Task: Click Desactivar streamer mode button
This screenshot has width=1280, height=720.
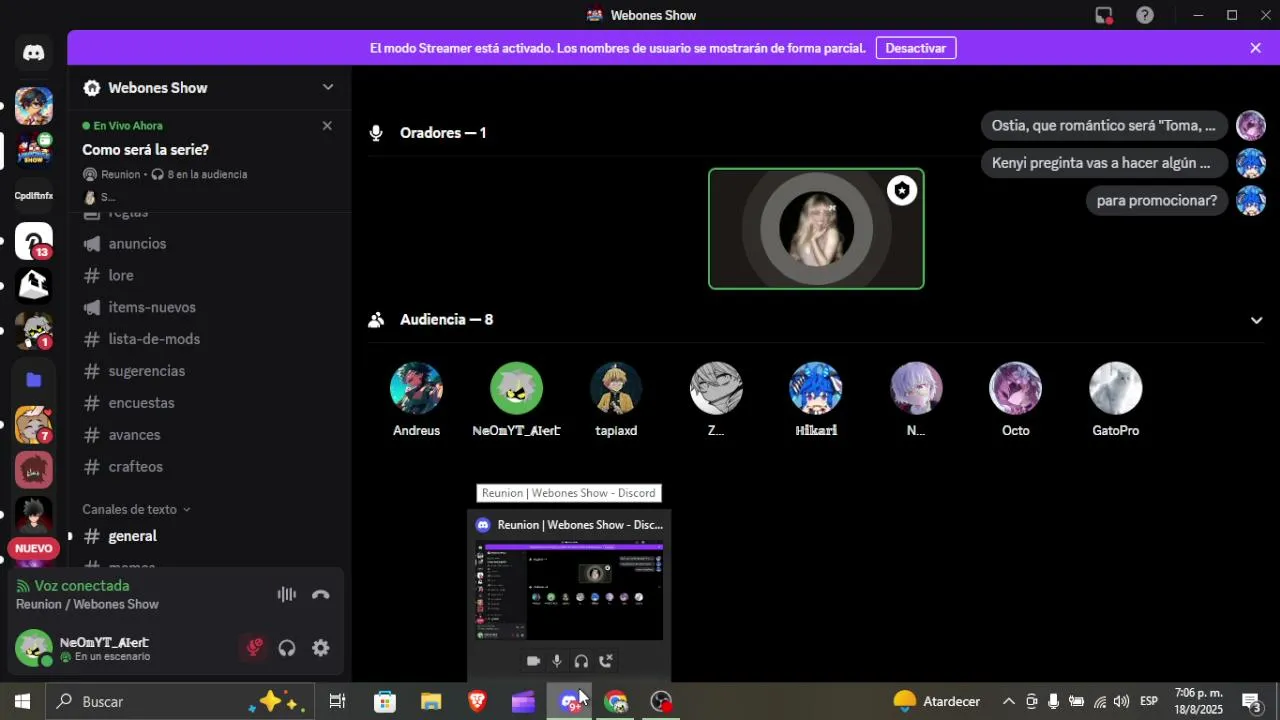Action: point(916,48)
